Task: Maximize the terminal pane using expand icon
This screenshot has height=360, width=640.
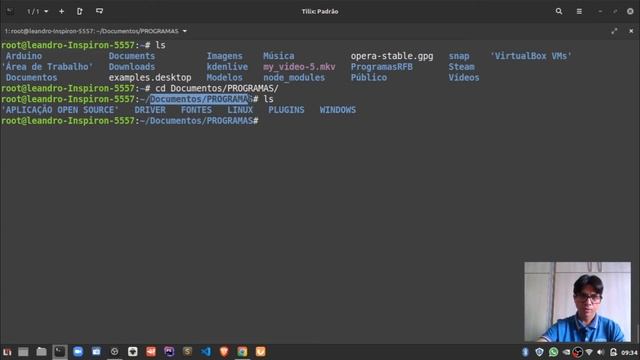Action: [614, 31]
